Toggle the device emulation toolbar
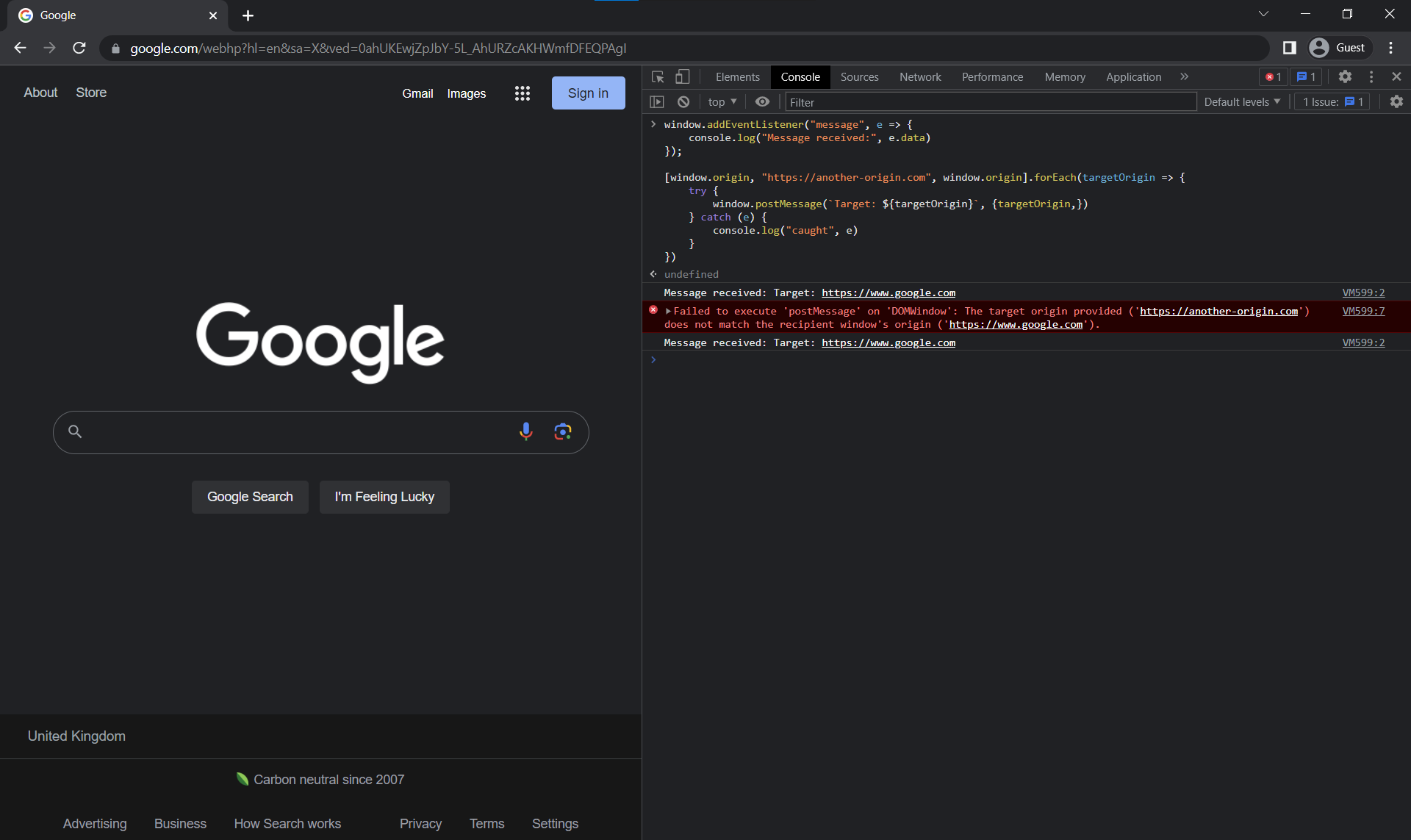Image resolution: width=1411 pixels, height=840 pixels. pos(682,76)
